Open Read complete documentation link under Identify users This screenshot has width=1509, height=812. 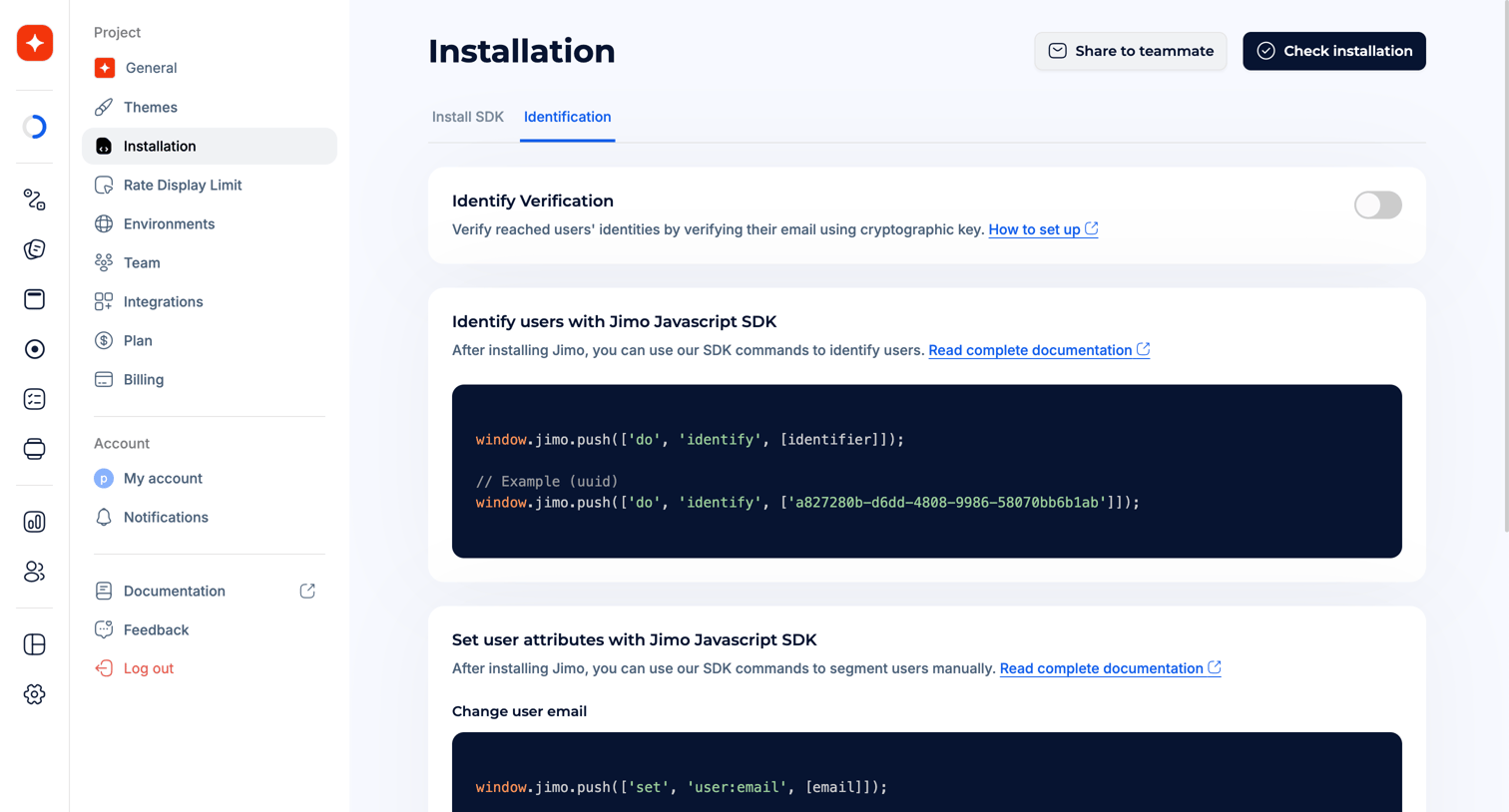click(x=1039, y=350)
